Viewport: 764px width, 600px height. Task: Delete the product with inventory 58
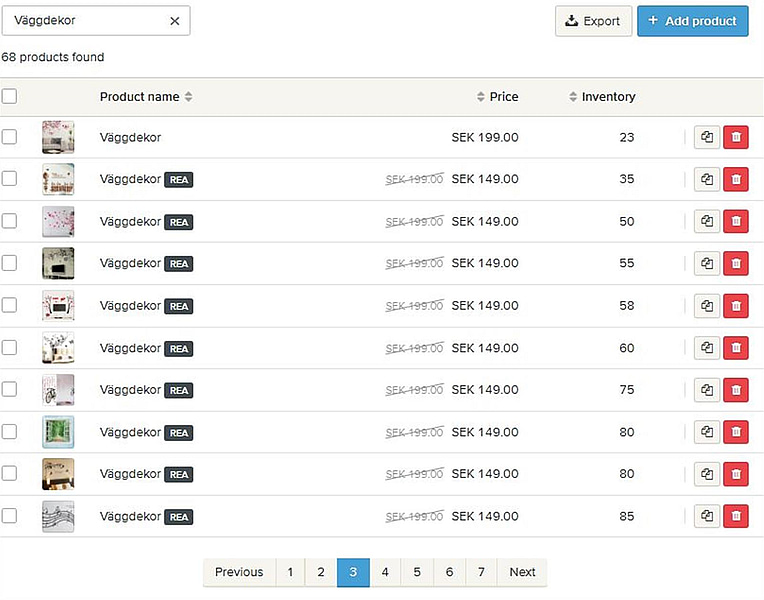[735, 305]
